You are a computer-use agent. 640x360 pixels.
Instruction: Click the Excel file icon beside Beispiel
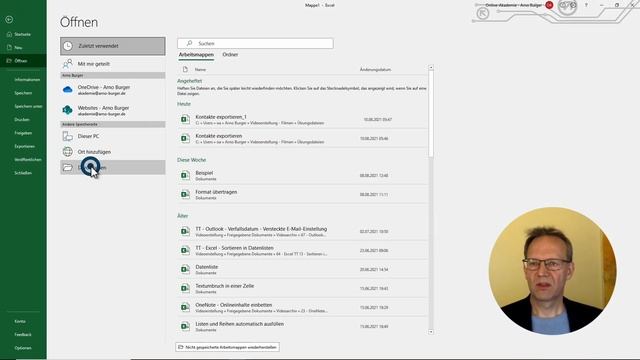coord(185,176)
